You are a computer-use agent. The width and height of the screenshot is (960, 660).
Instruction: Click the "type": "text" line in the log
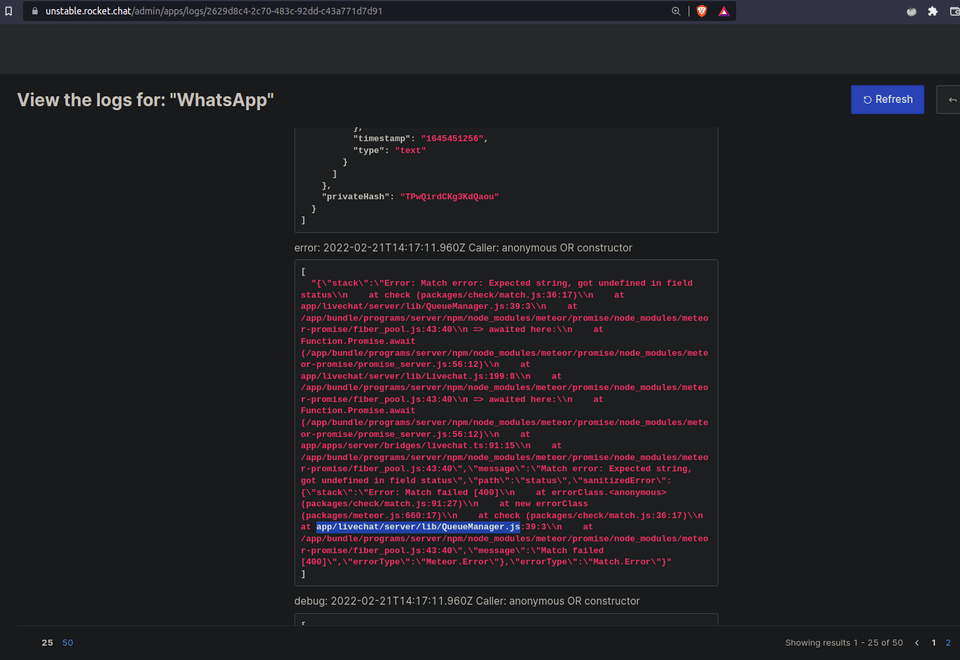tap(389, 151)
